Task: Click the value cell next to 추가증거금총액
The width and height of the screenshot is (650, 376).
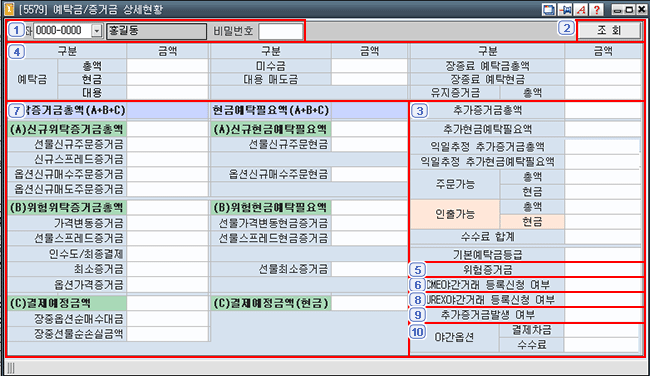Action: pos(603,111)
